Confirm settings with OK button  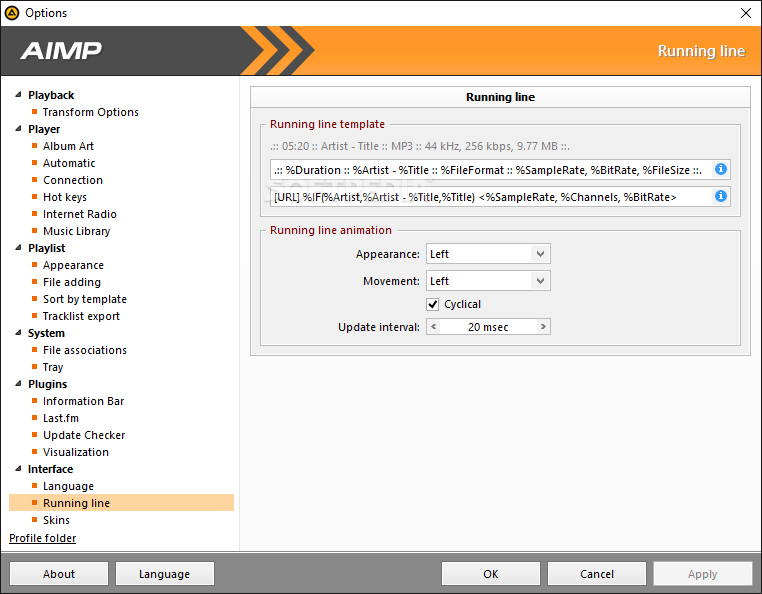pos(491,574)
